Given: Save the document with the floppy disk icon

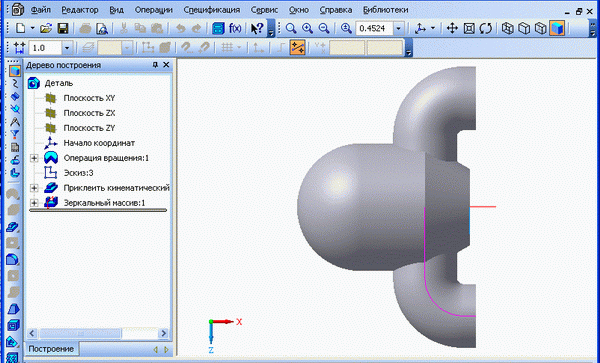Looking at the screenshot, I should 62,28.
